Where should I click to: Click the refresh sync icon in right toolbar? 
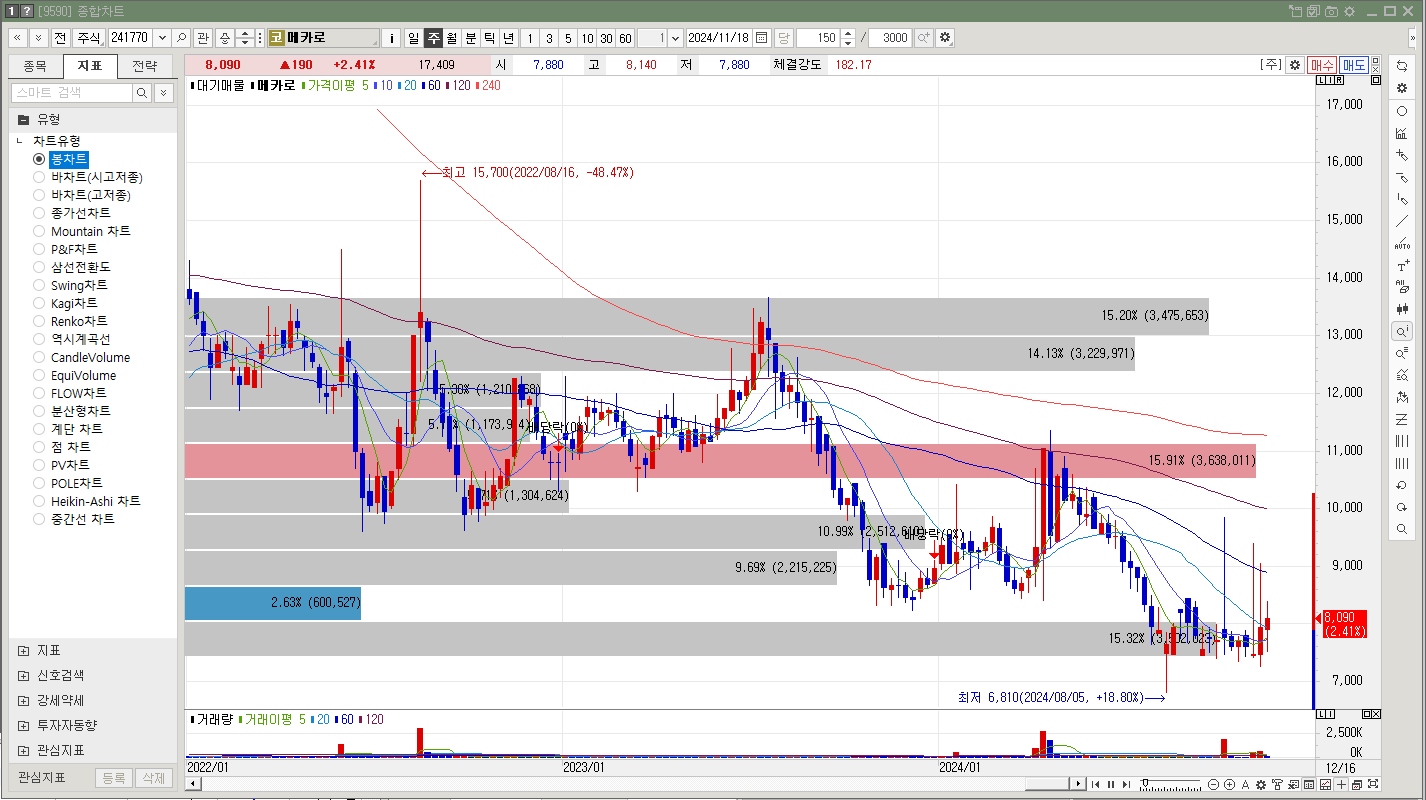[1402, 66]
